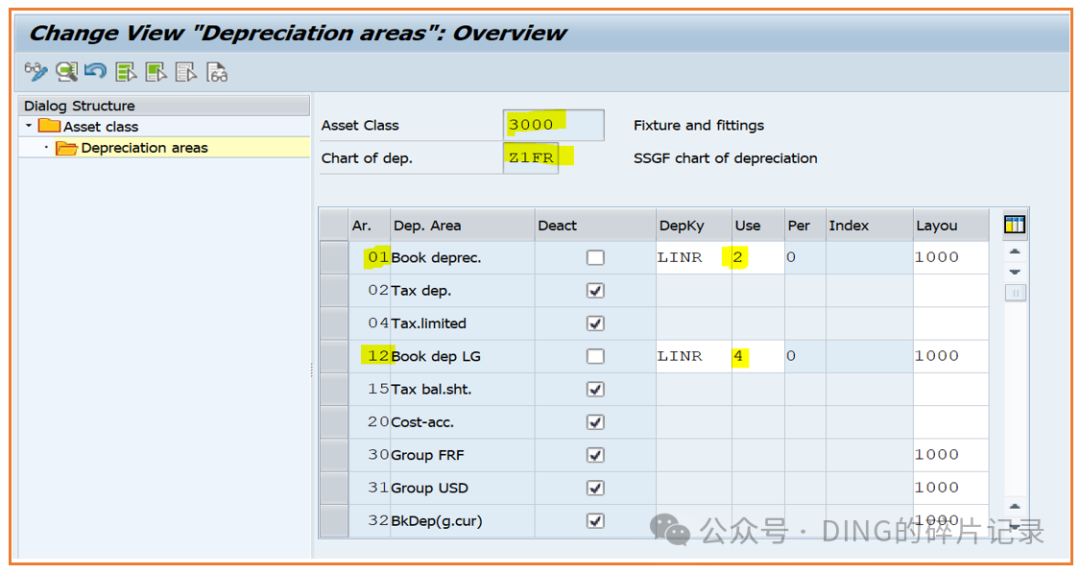Click Index field in Book deprec. row
This screenshot has width=1080, height=574.
coord(870,258)
